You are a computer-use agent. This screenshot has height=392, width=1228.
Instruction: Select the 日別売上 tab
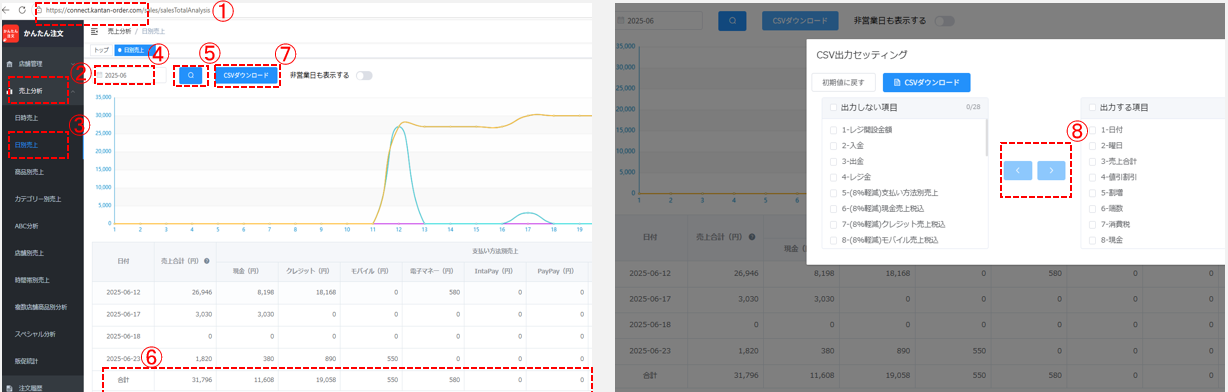point(130,49)
